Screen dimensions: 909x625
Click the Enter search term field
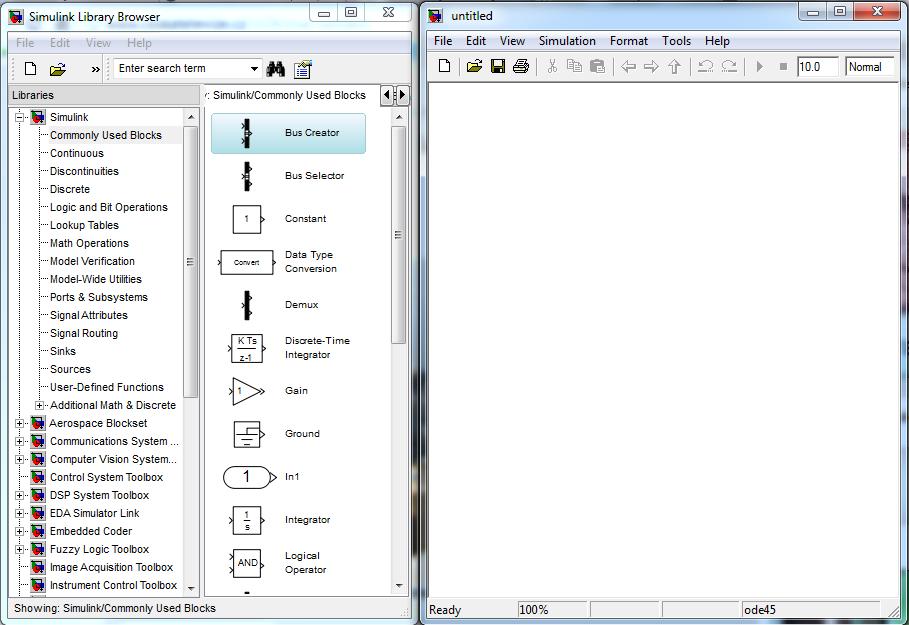click(181, 68)
